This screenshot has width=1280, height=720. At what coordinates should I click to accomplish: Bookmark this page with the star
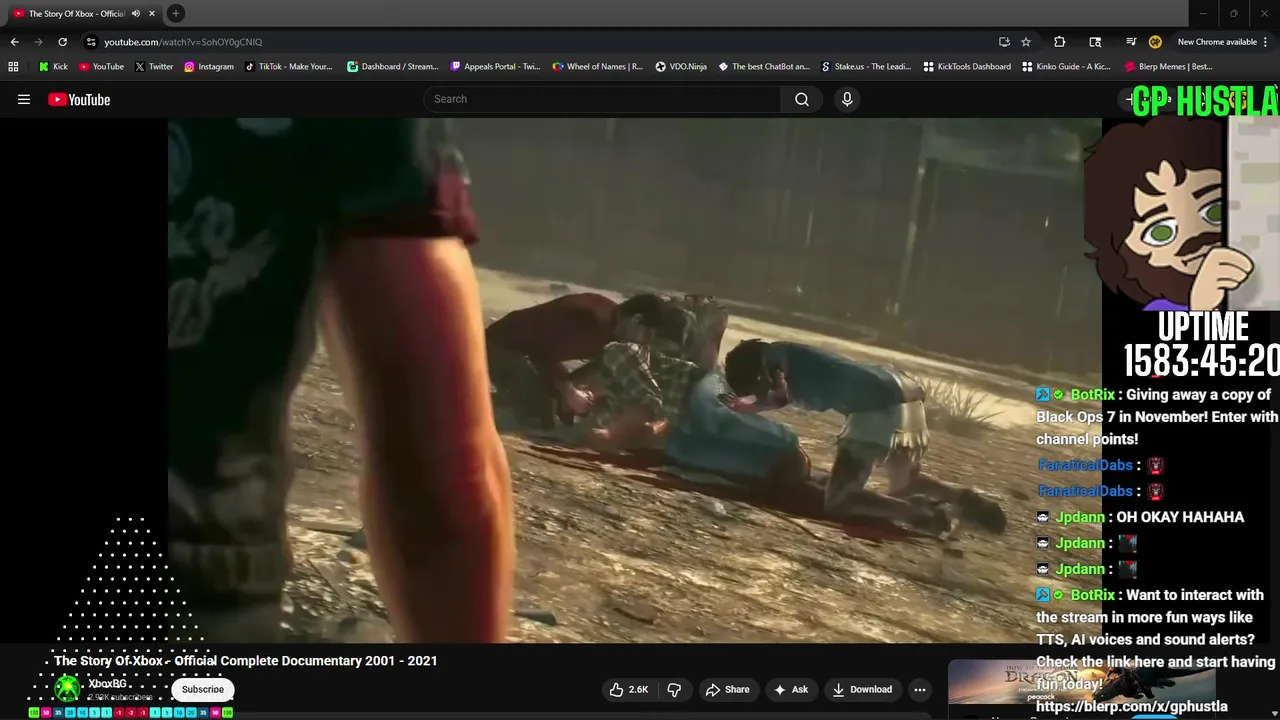1026,42
